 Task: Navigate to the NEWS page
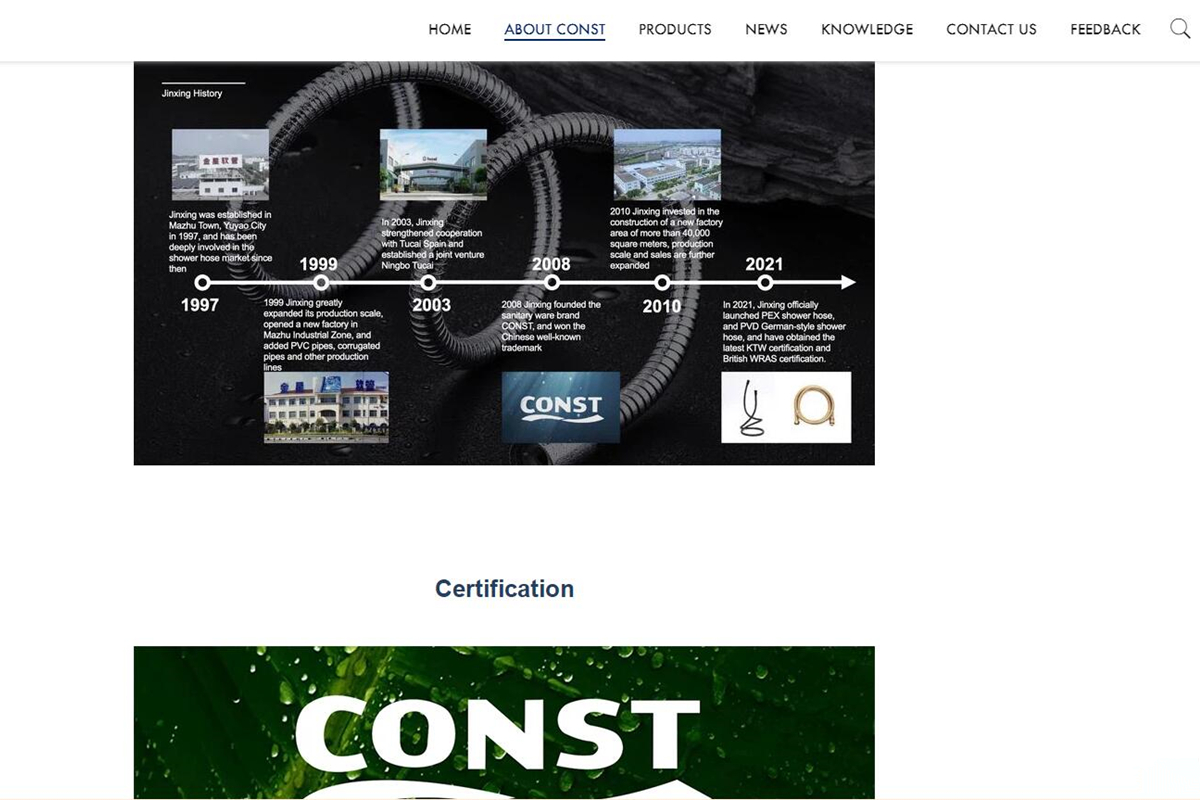(766, 29)
